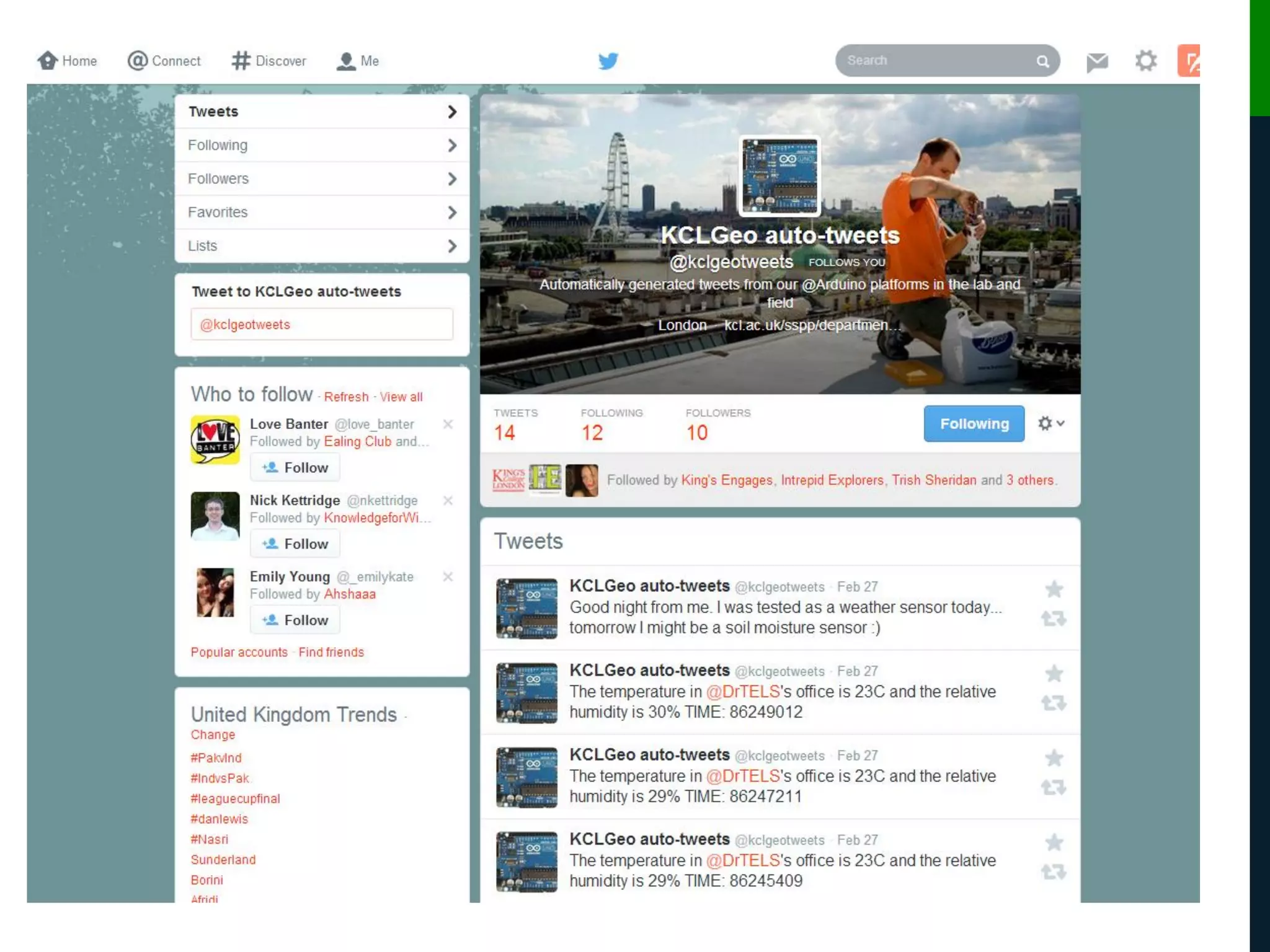The width and height of the screenshot is (1270, 952).
Task: Retweet the humidity 30% tweet
Action: tap(1054, 703)
